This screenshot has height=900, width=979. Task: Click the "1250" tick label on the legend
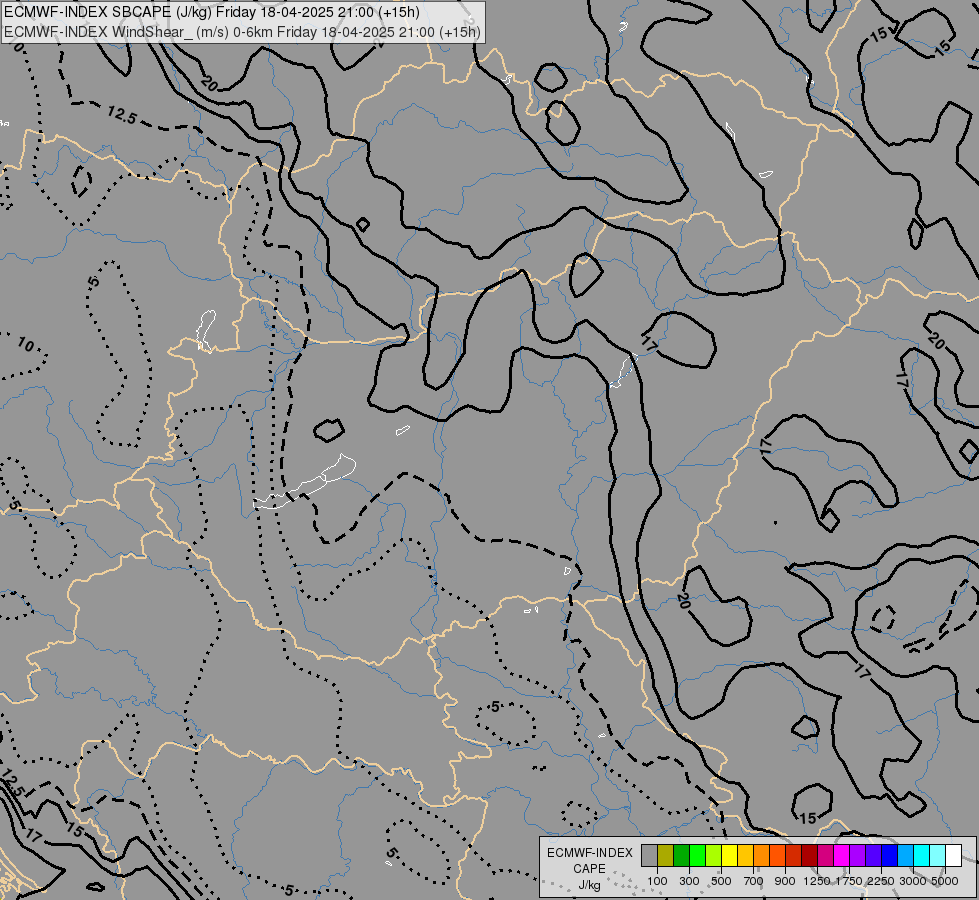tap(817, 881)
